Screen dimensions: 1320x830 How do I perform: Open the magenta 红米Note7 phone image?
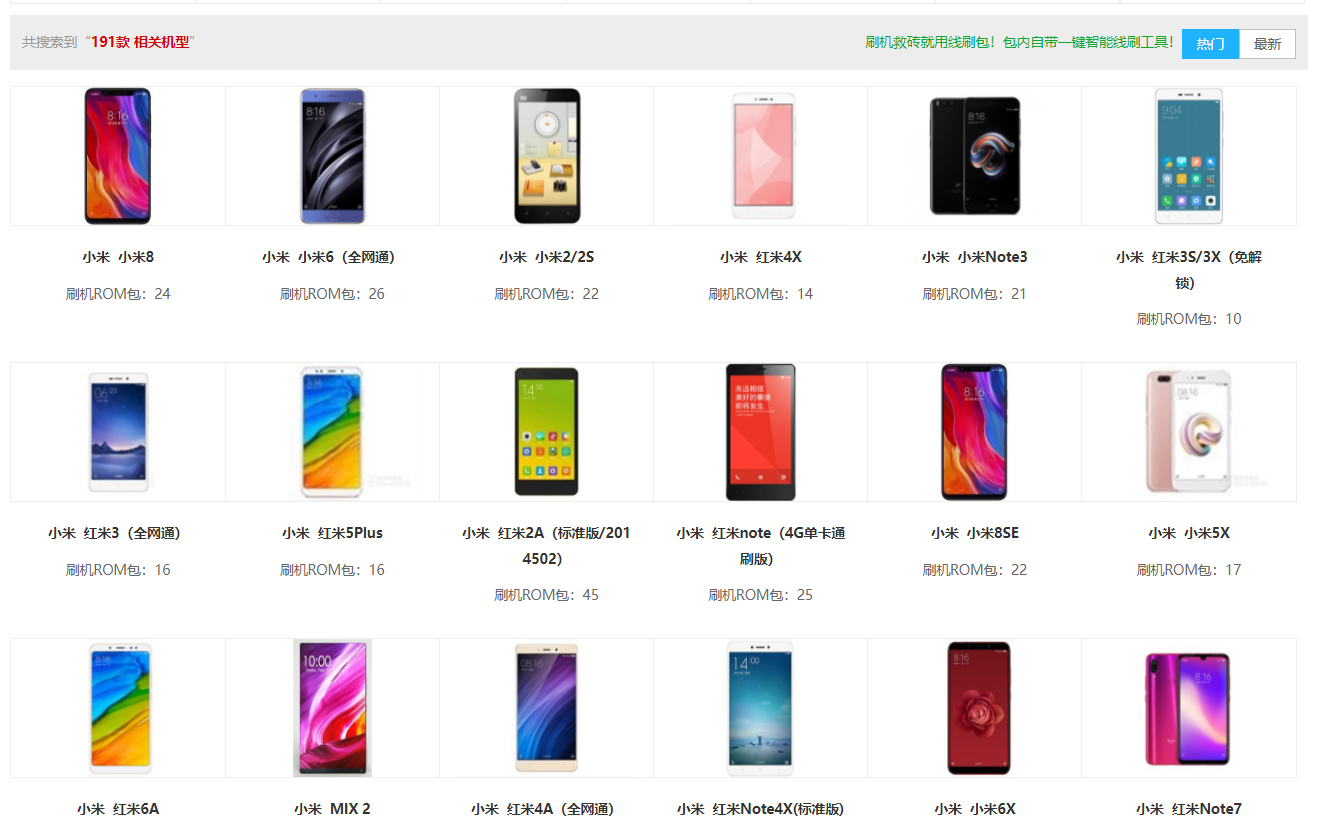[x=1189, y=708]
